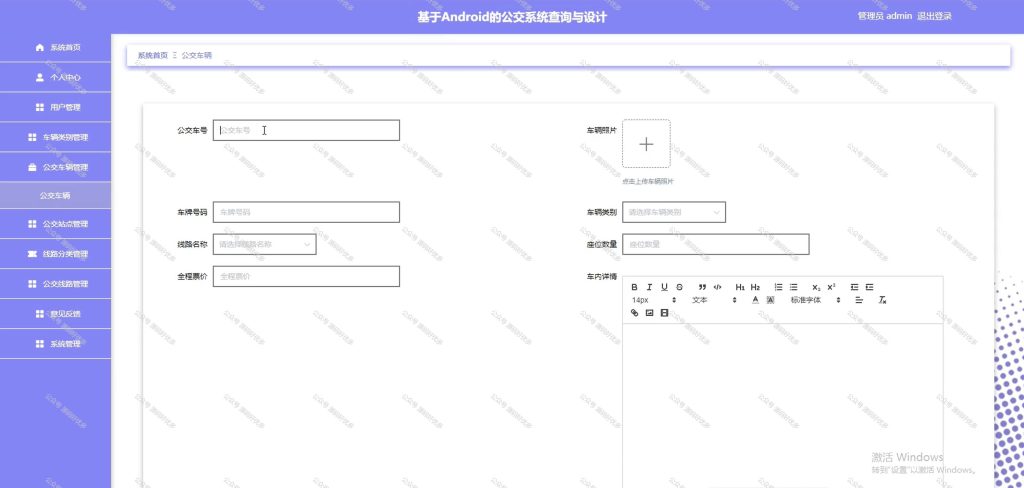Insert an image in editor

[x=649, y=313]
